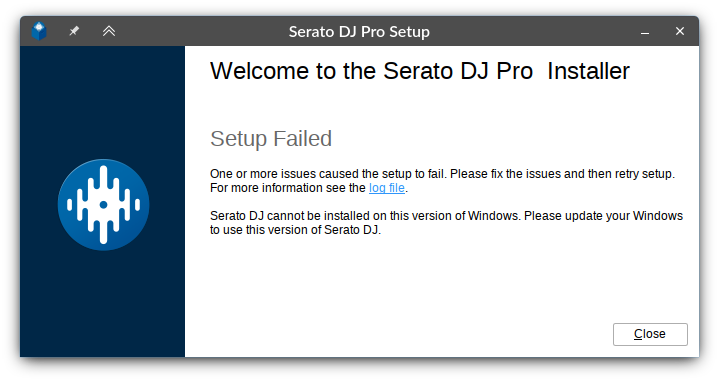Image resolution: width=719 pixels, height=381 pixels.
Task: Click the Close button to exit setup
Action: point(650,334)
